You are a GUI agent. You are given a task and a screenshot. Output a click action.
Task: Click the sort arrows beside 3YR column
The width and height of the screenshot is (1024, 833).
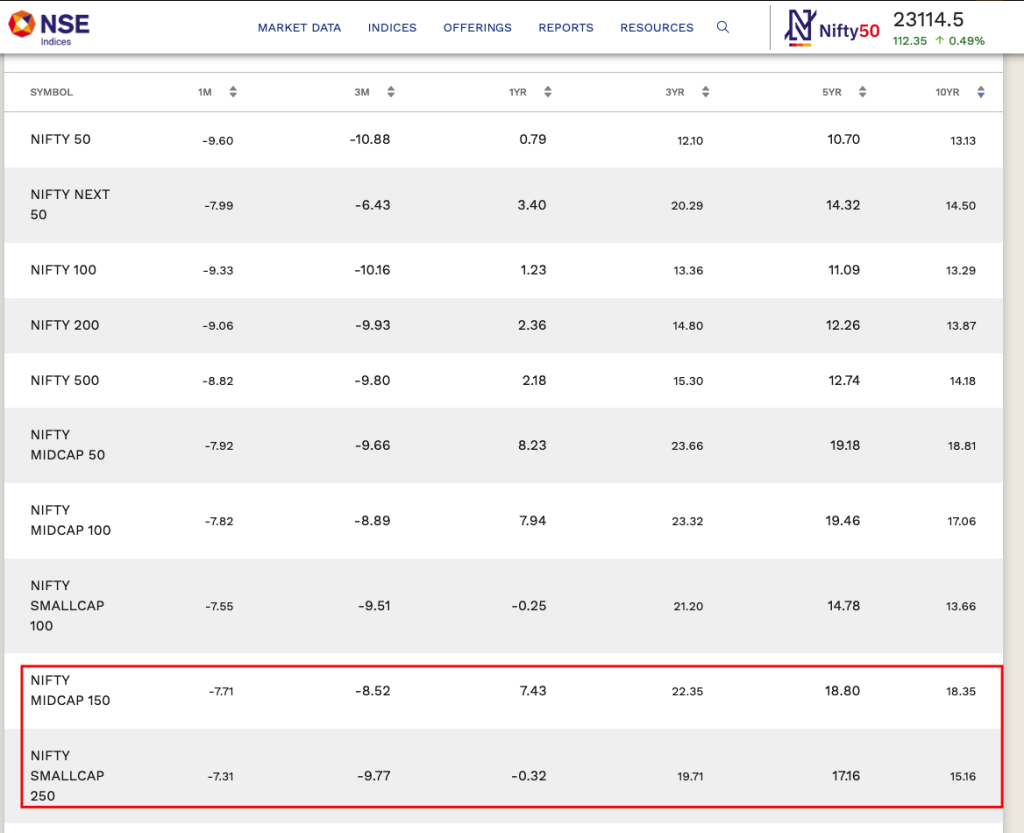coord(705,92)
